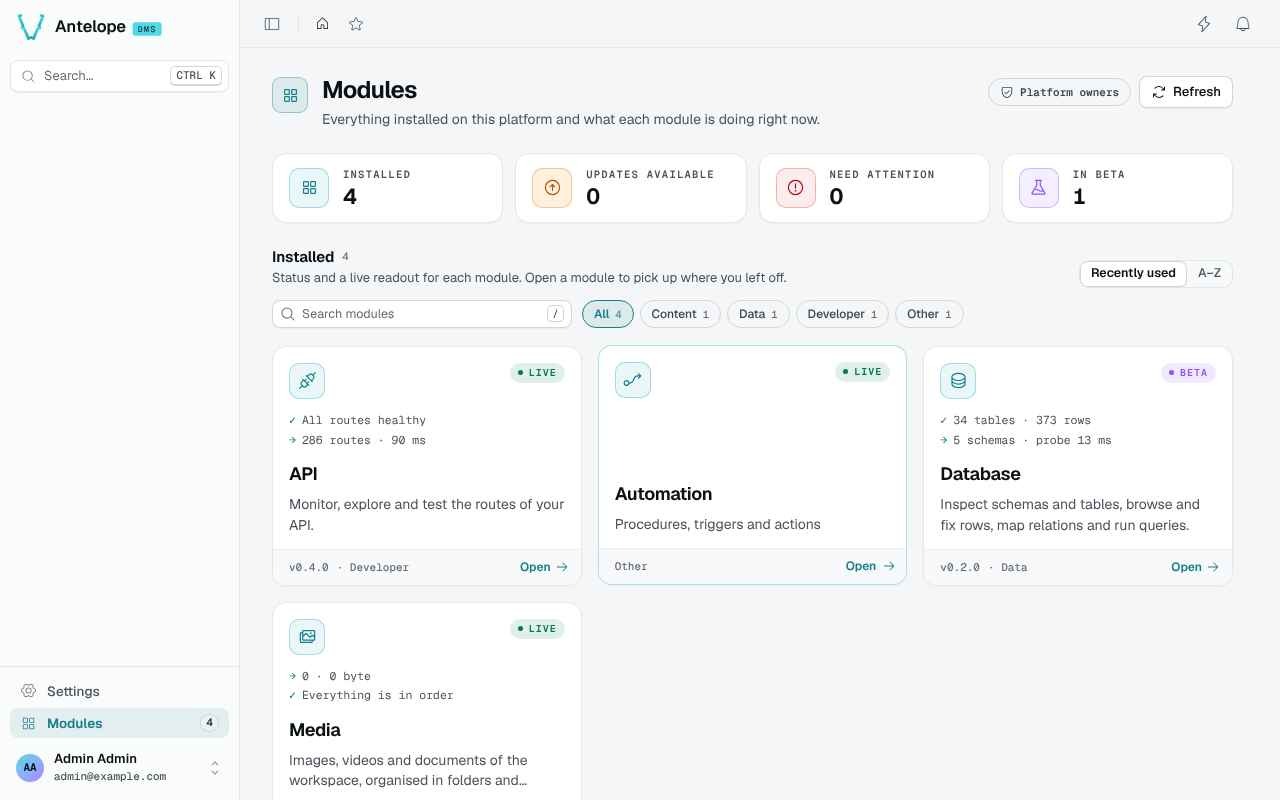The width and height of the screenshot is (1280, 800).
Task: Open the Database module
Action: click(1195, 567)
